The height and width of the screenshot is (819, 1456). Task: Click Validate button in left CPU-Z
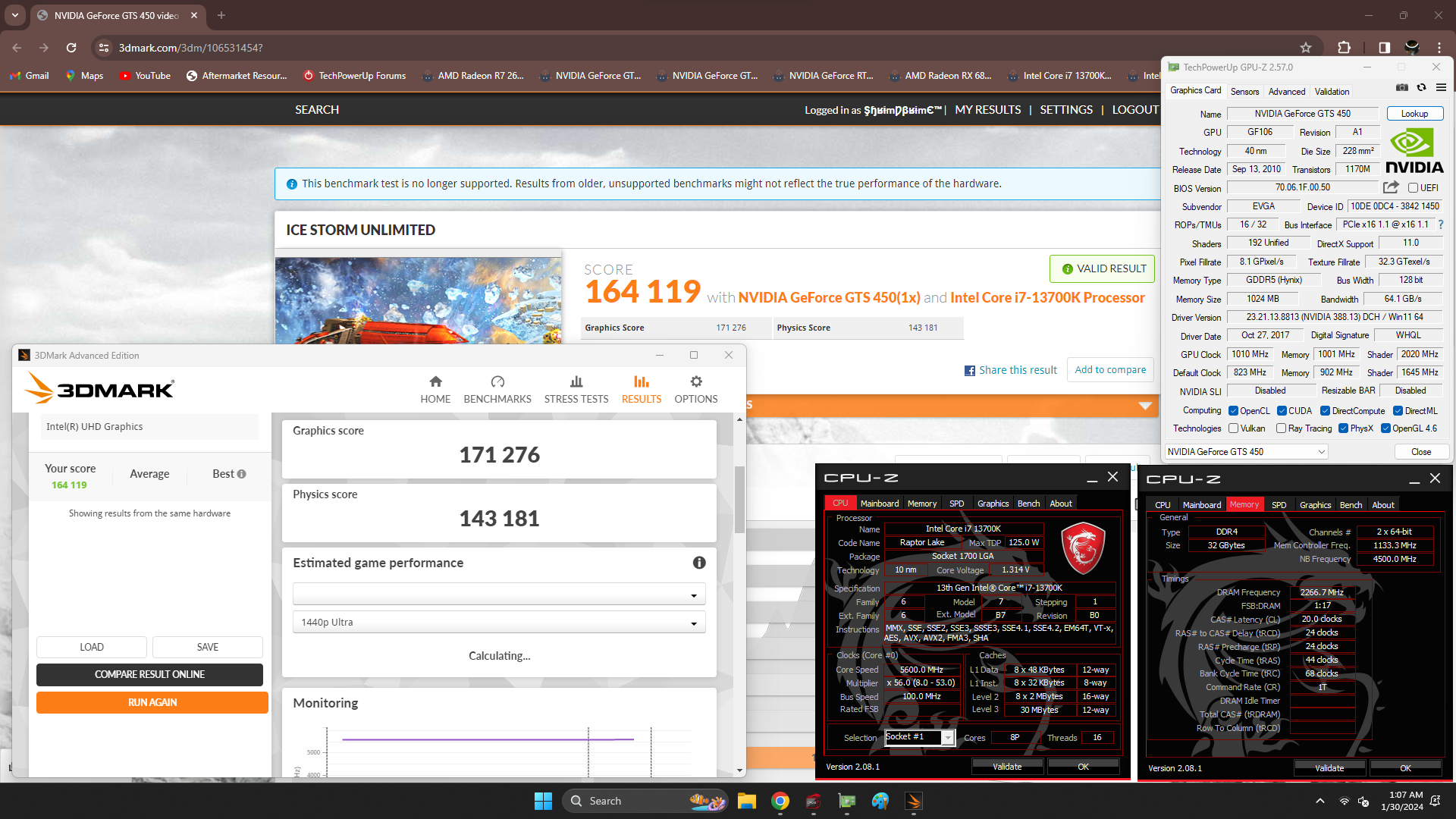(1007, 767)
